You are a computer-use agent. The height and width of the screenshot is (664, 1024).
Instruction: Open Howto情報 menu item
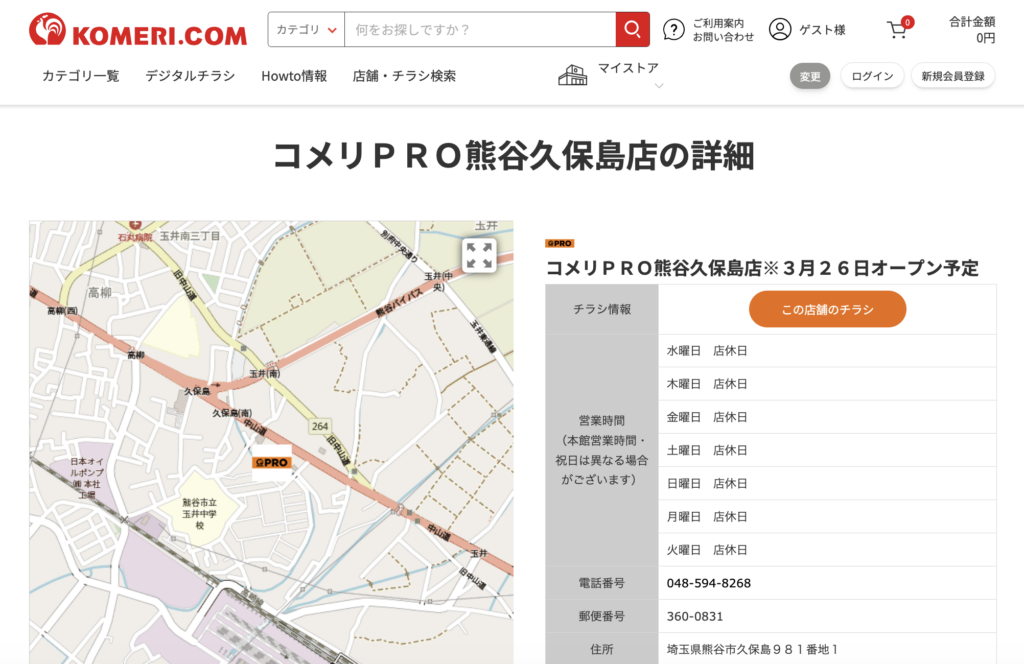(x=294, y=76)
